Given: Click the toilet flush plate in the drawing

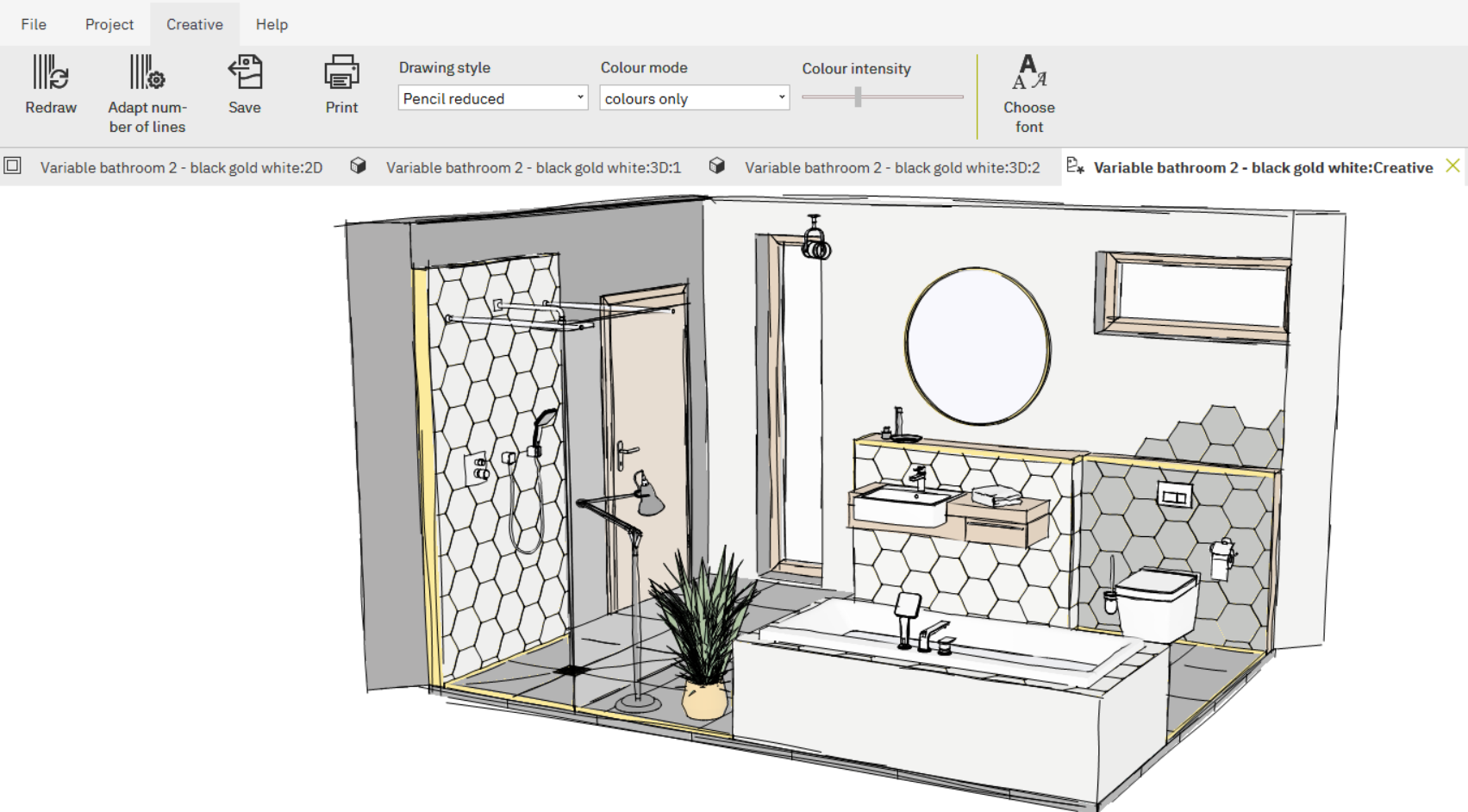Looking at the screenshot, I should coord(1174,496).
